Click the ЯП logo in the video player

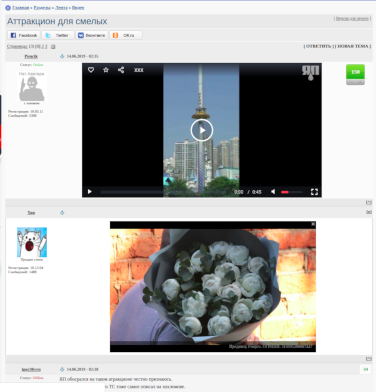coord(311,73)
